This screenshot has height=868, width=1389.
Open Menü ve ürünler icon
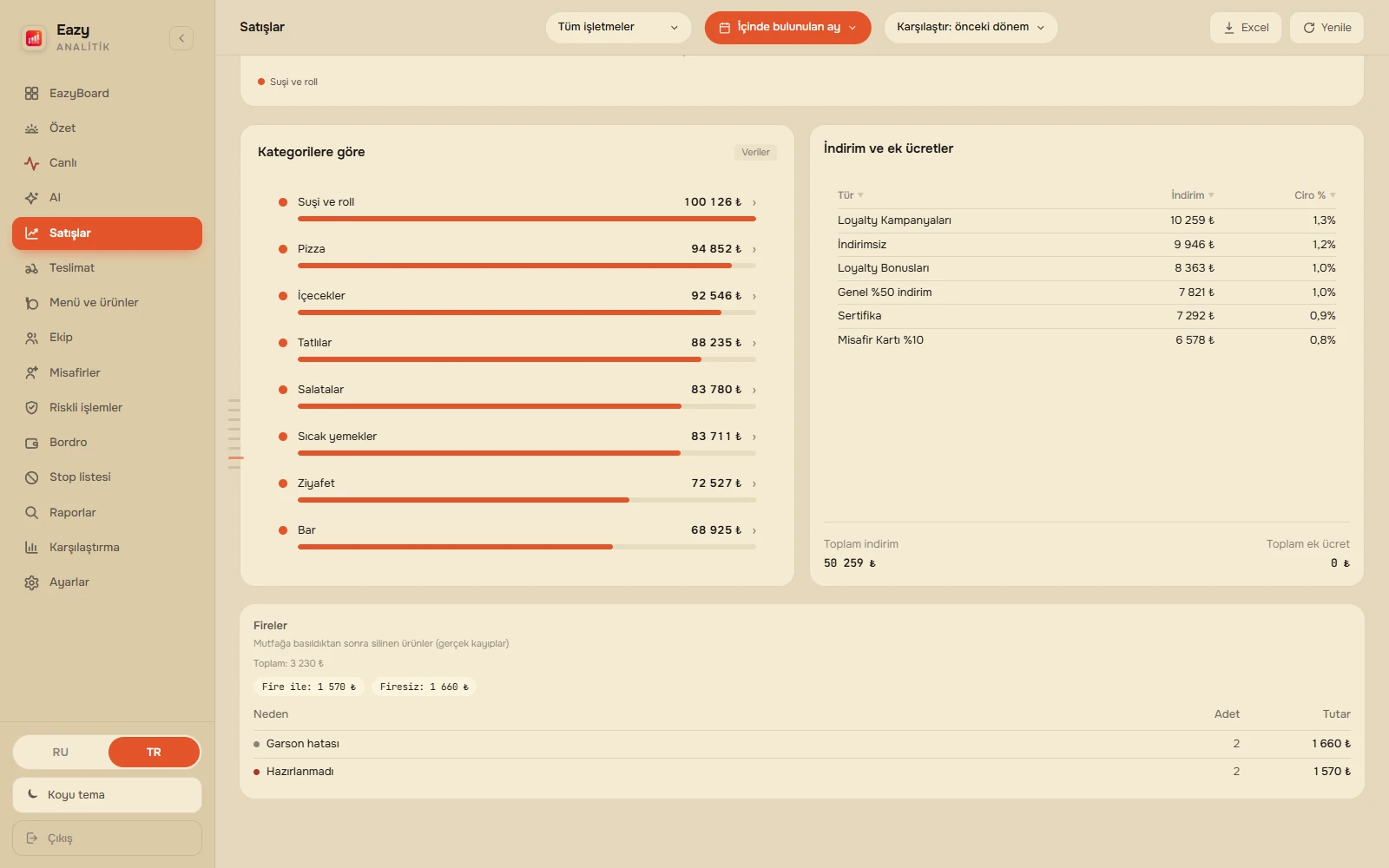[32, 303]
